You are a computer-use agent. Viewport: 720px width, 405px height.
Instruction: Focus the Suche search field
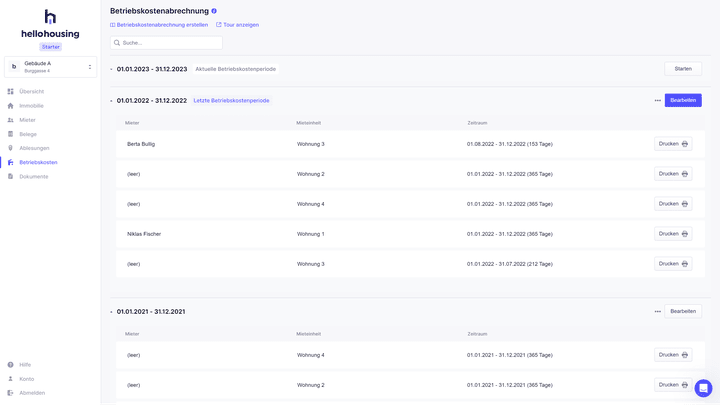click(170, 43)
